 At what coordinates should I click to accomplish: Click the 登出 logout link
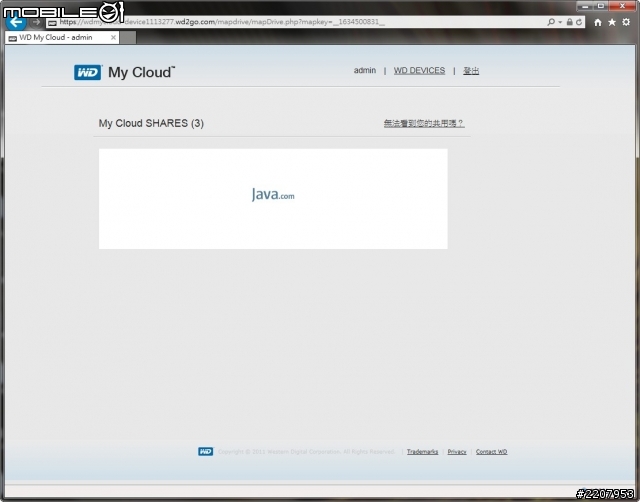tap(471, 71)
